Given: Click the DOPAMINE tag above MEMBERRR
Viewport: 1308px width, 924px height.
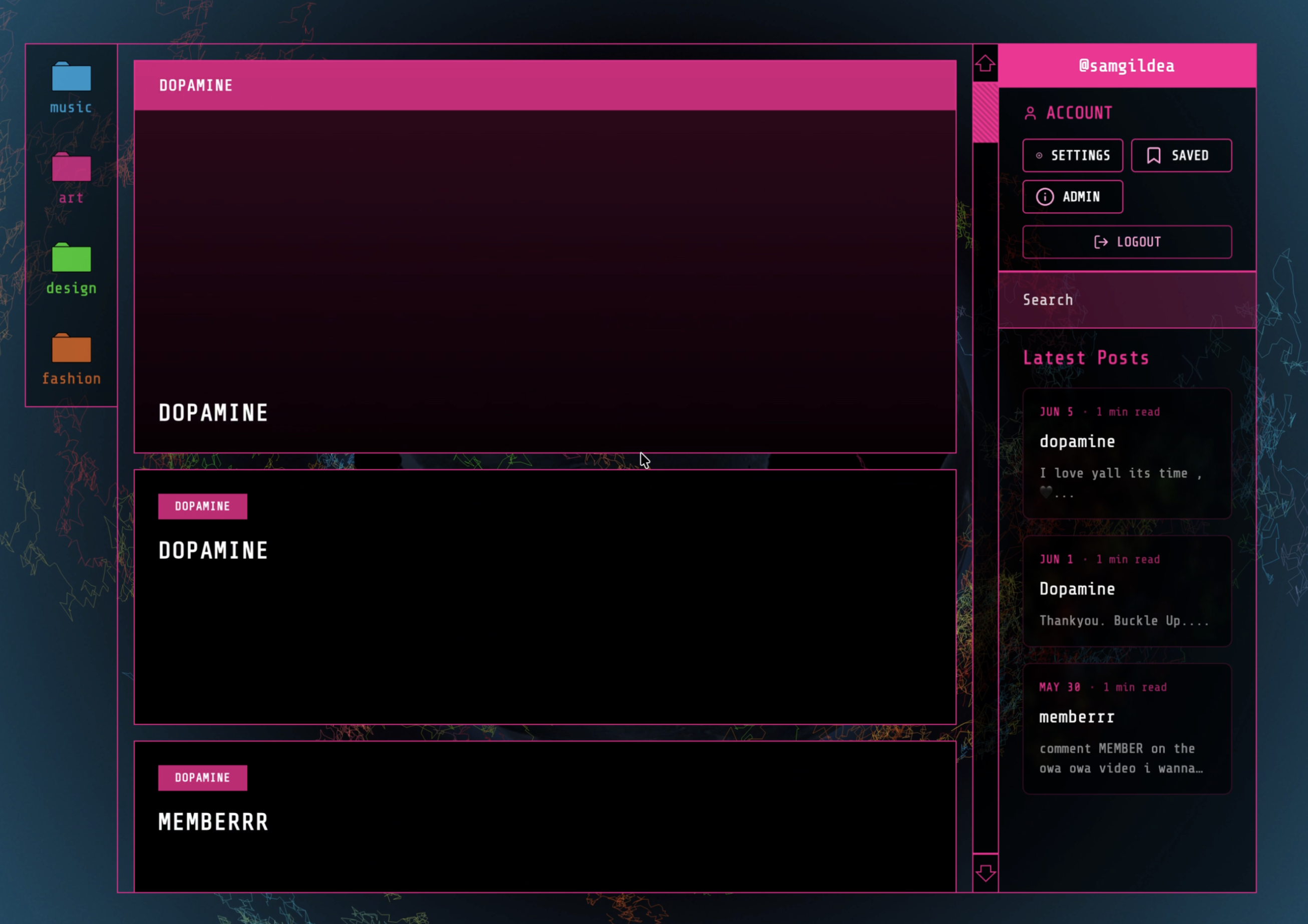Looking at the screenshot, I should (203, 778).
